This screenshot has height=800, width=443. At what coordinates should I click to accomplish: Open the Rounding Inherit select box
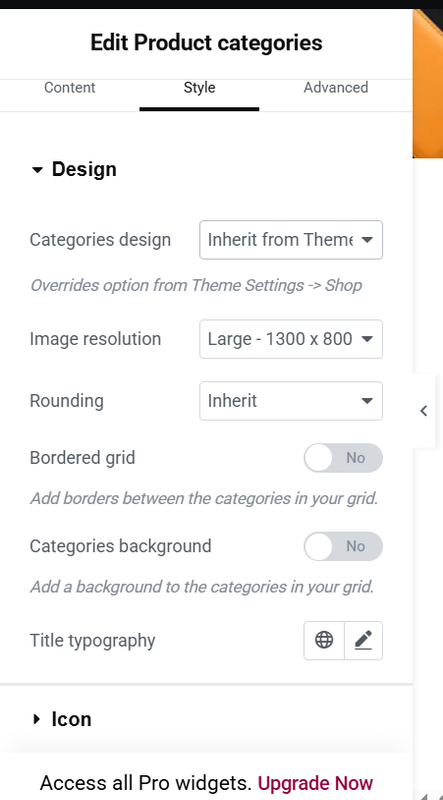coord(291,401)
